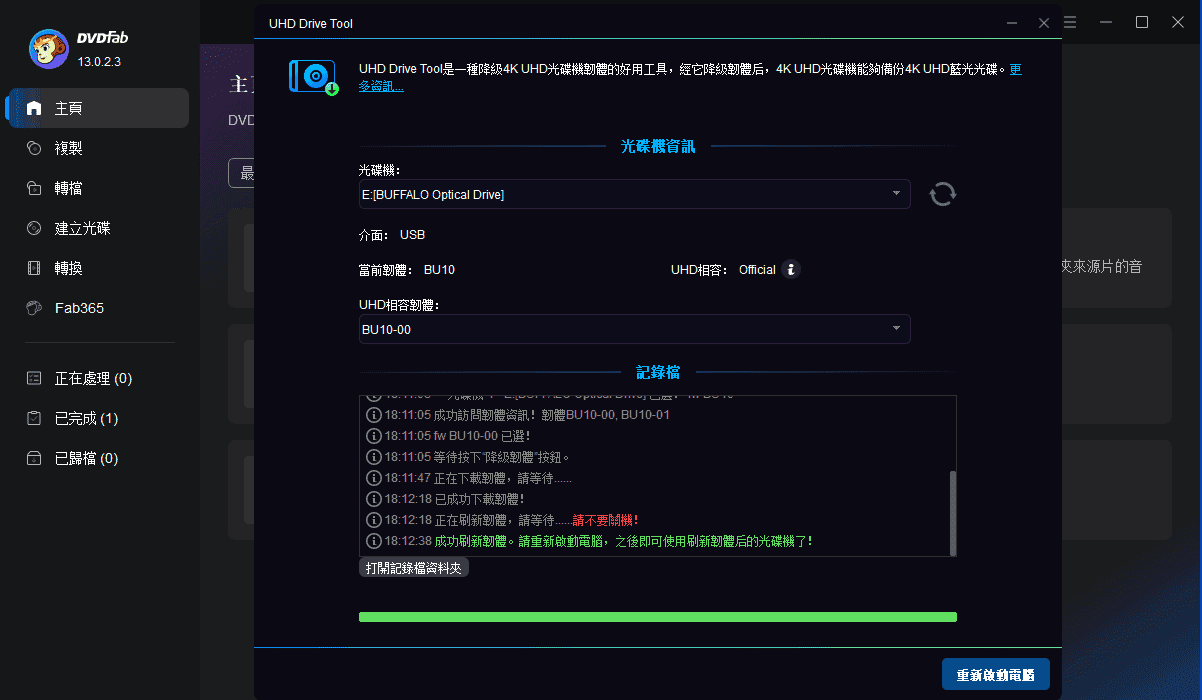Click the 重新啟動電腦 restart button
This screenshot has width=1202, height=700.
995,675
